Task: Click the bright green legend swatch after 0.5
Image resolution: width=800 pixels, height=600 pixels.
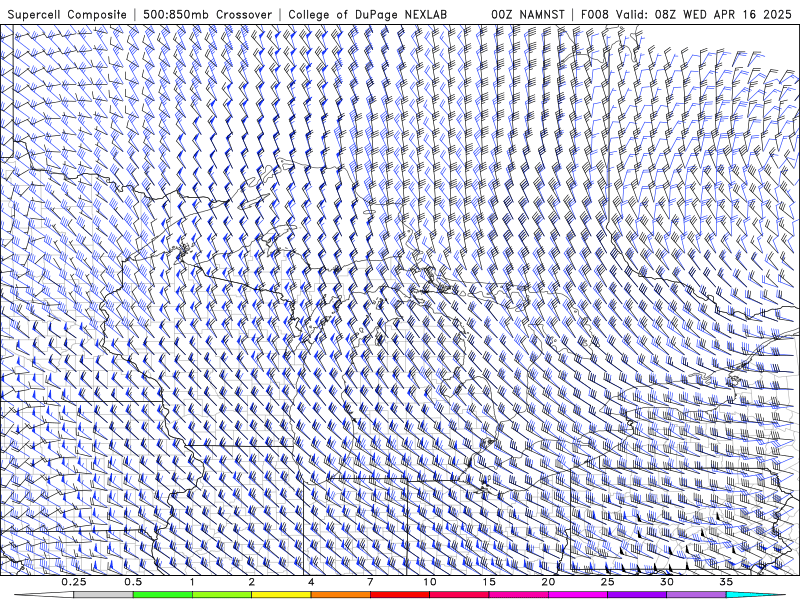Action: 162,595
